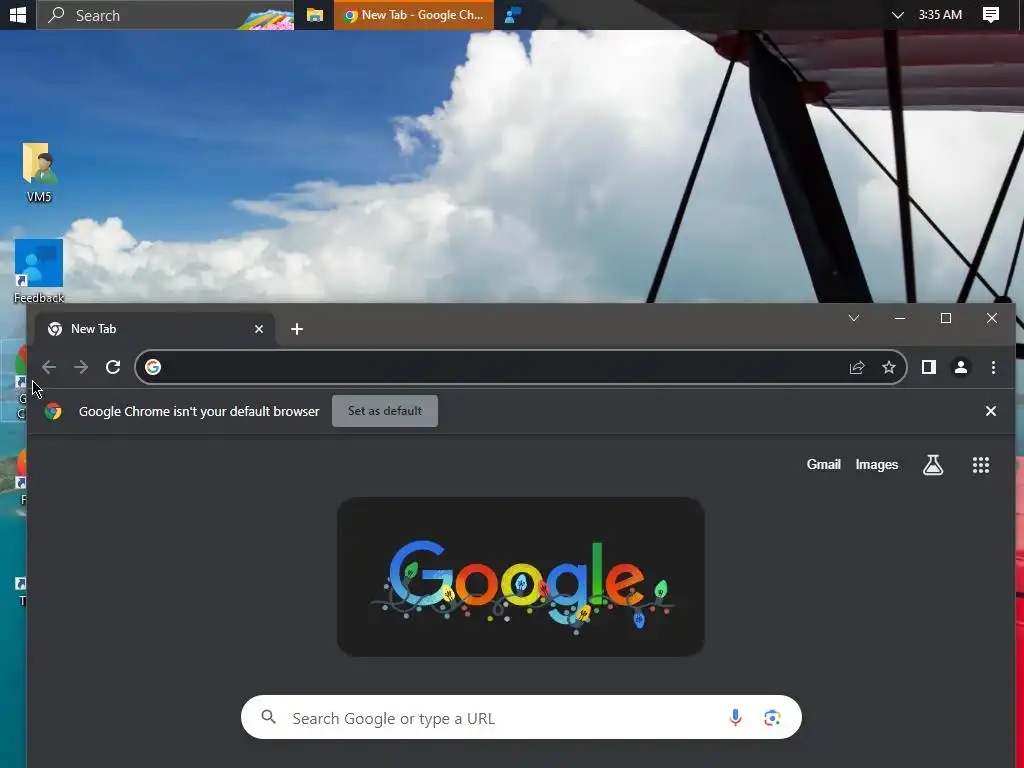Click the Chrome forward arrow button
Screen dimensions: 1024x768
click(x=81, y=367)
